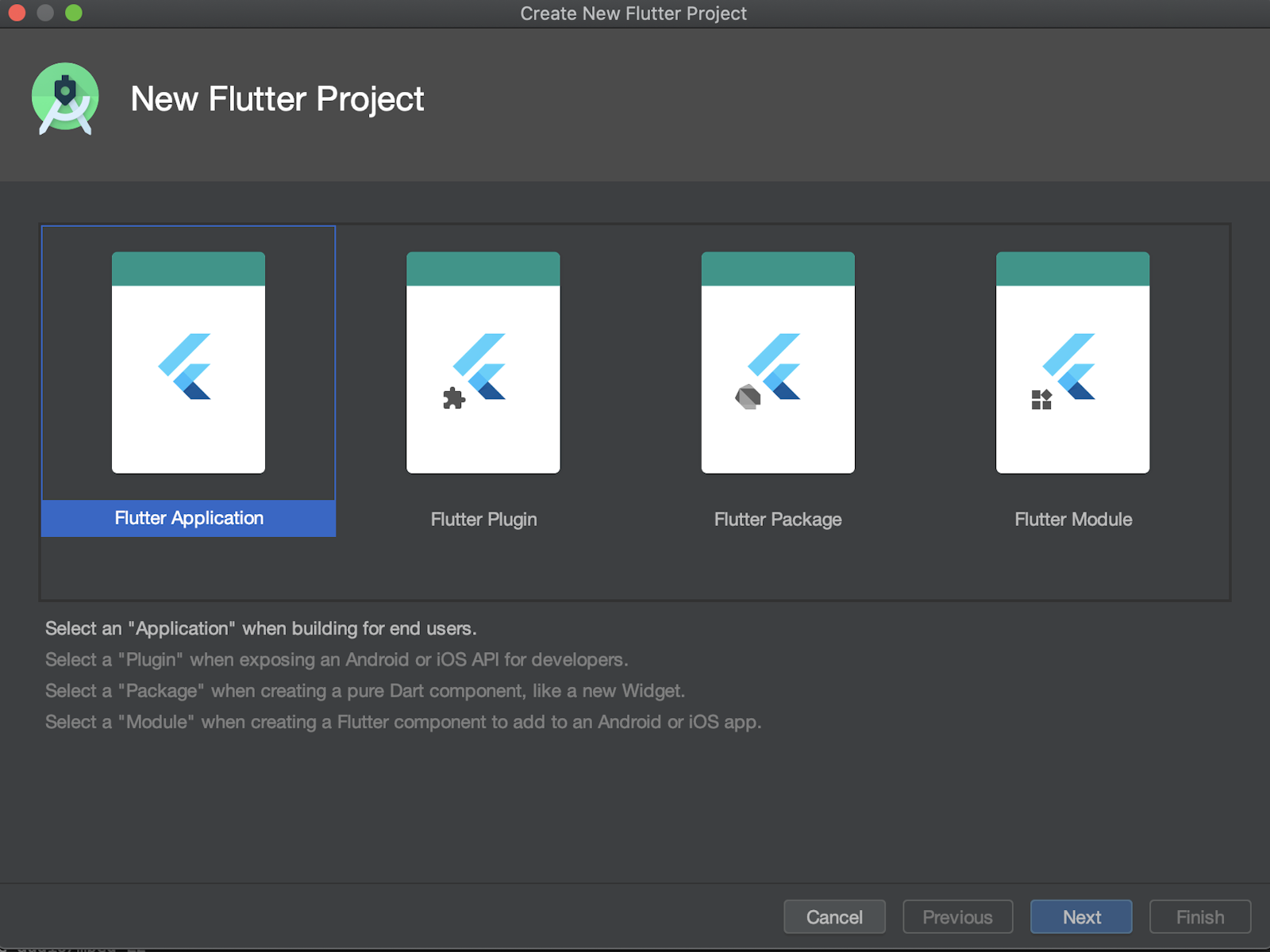Screen dimensions: 1270x952
Task: Click the tiles icon on the Module card
Action: click(x=1041, y=401)
